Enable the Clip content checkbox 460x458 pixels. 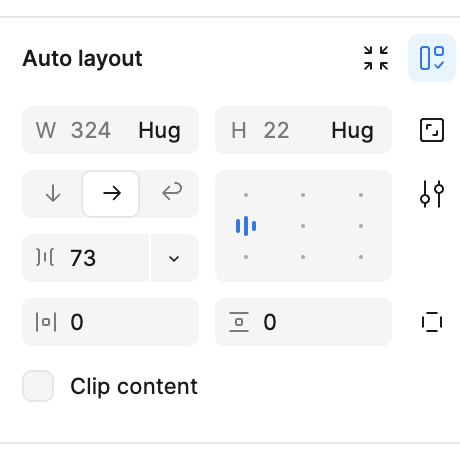[x=38, y=386]
